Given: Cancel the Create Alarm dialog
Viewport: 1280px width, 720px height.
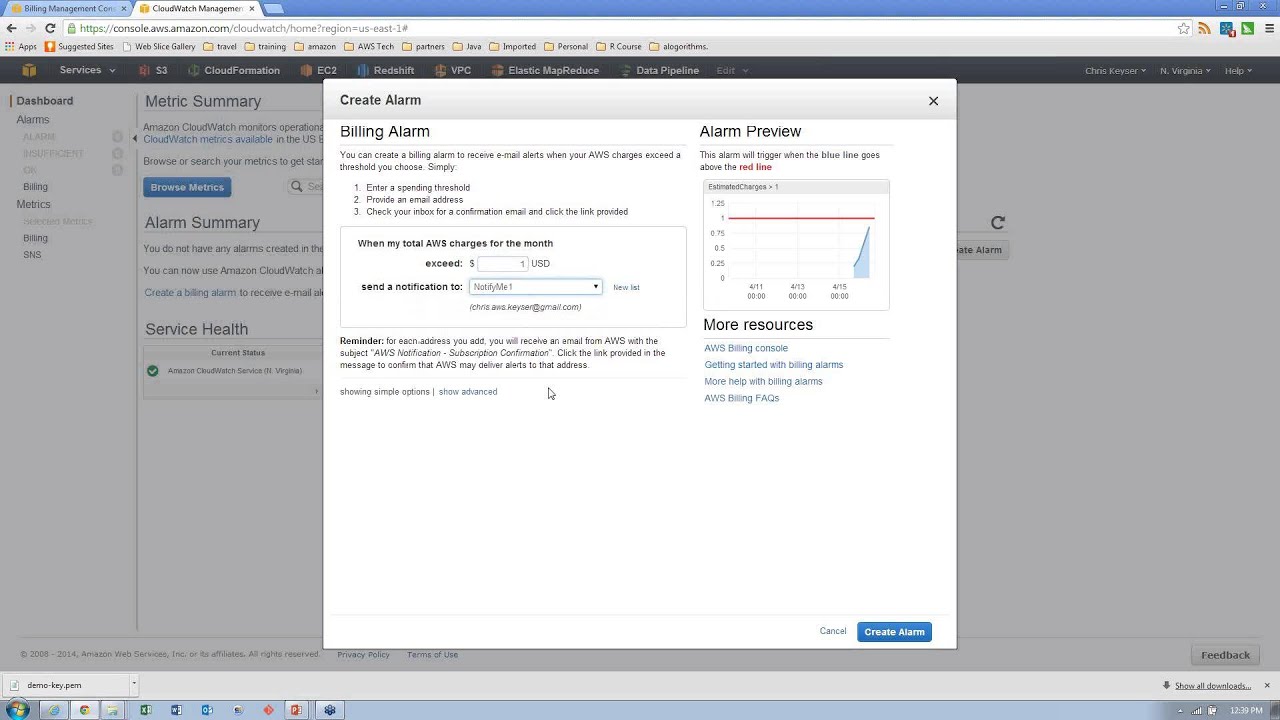Looking at the screenshot, I should 833,631.
